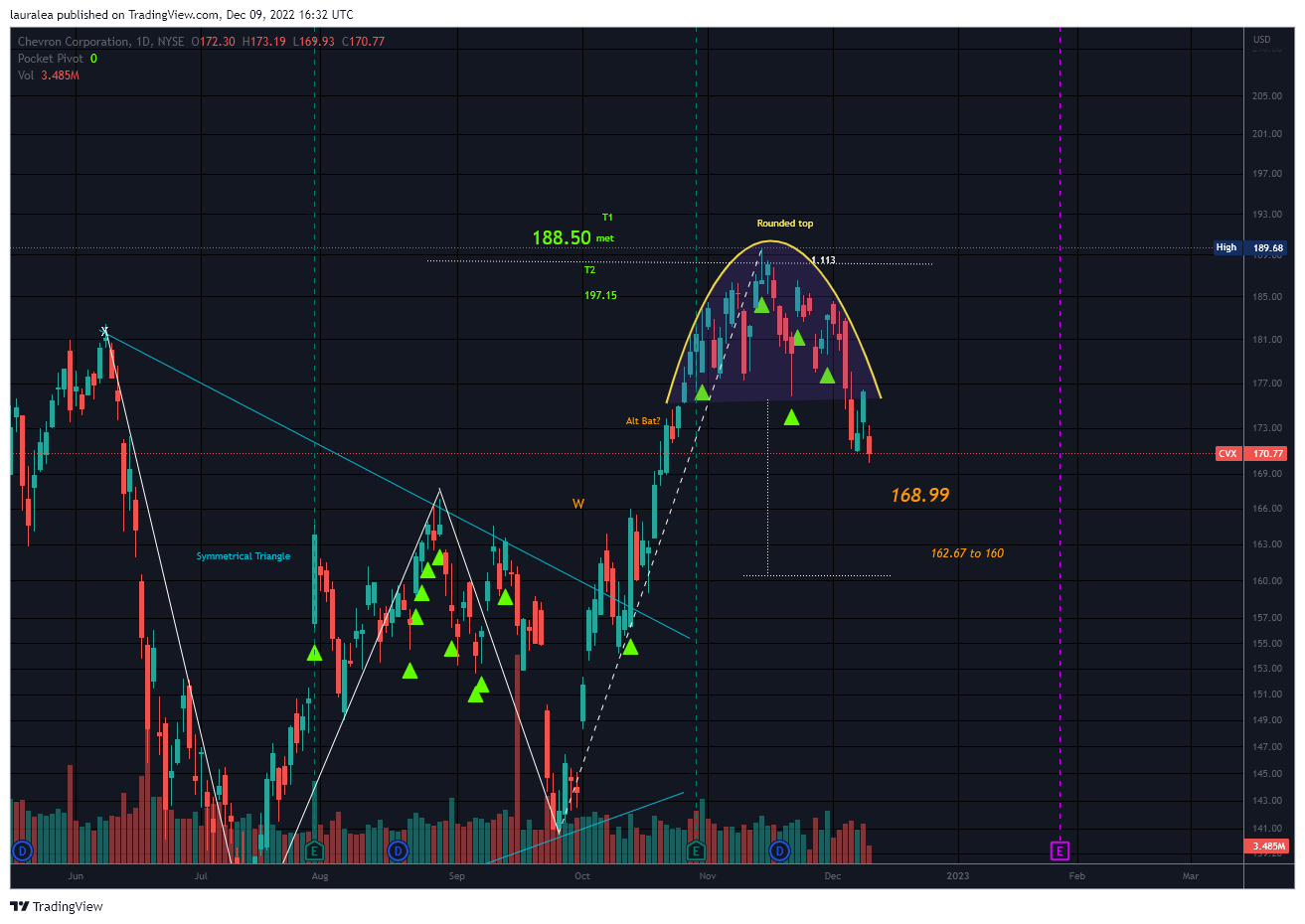The image size is (1305, 924).
Task: Click the Vol 3.485M indicator legend
Action: point(48,76)
